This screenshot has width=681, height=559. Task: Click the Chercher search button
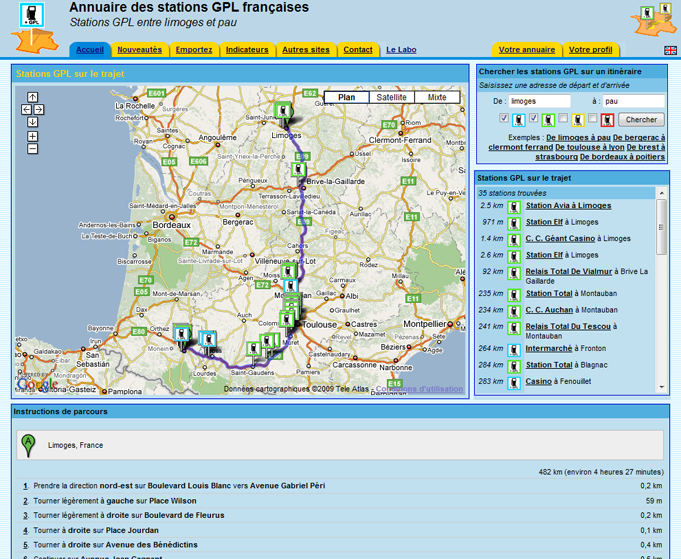(641, 119)
